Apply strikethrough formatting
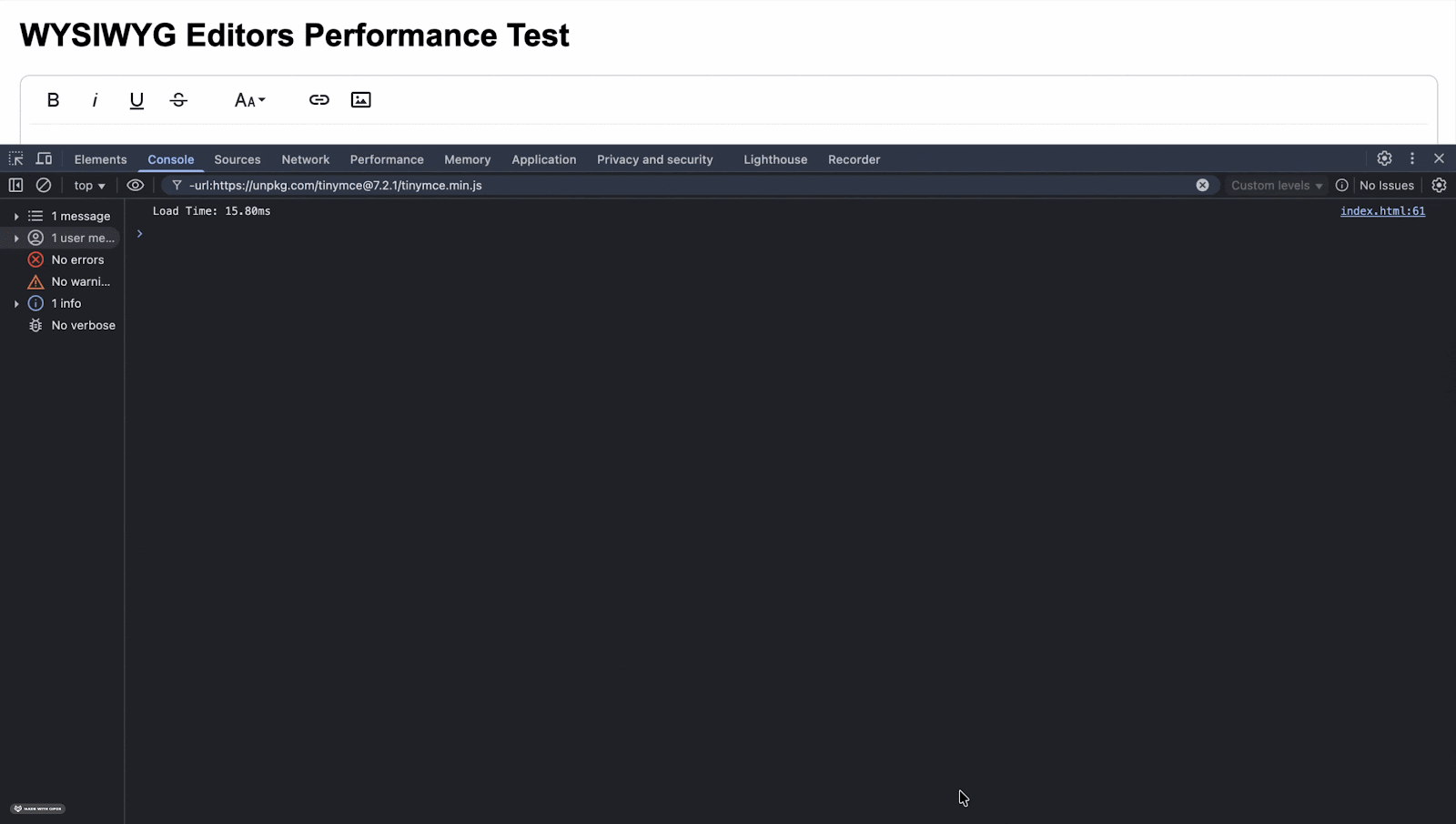Viewport: 1456px width, 824px height. pos(178,100)
